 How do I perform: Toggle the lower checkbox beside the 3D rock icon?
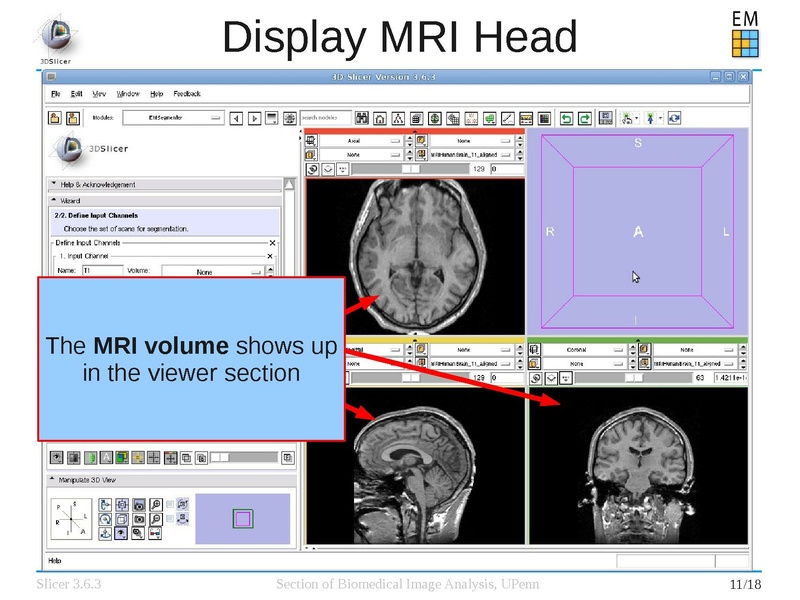tap(170, 519)
